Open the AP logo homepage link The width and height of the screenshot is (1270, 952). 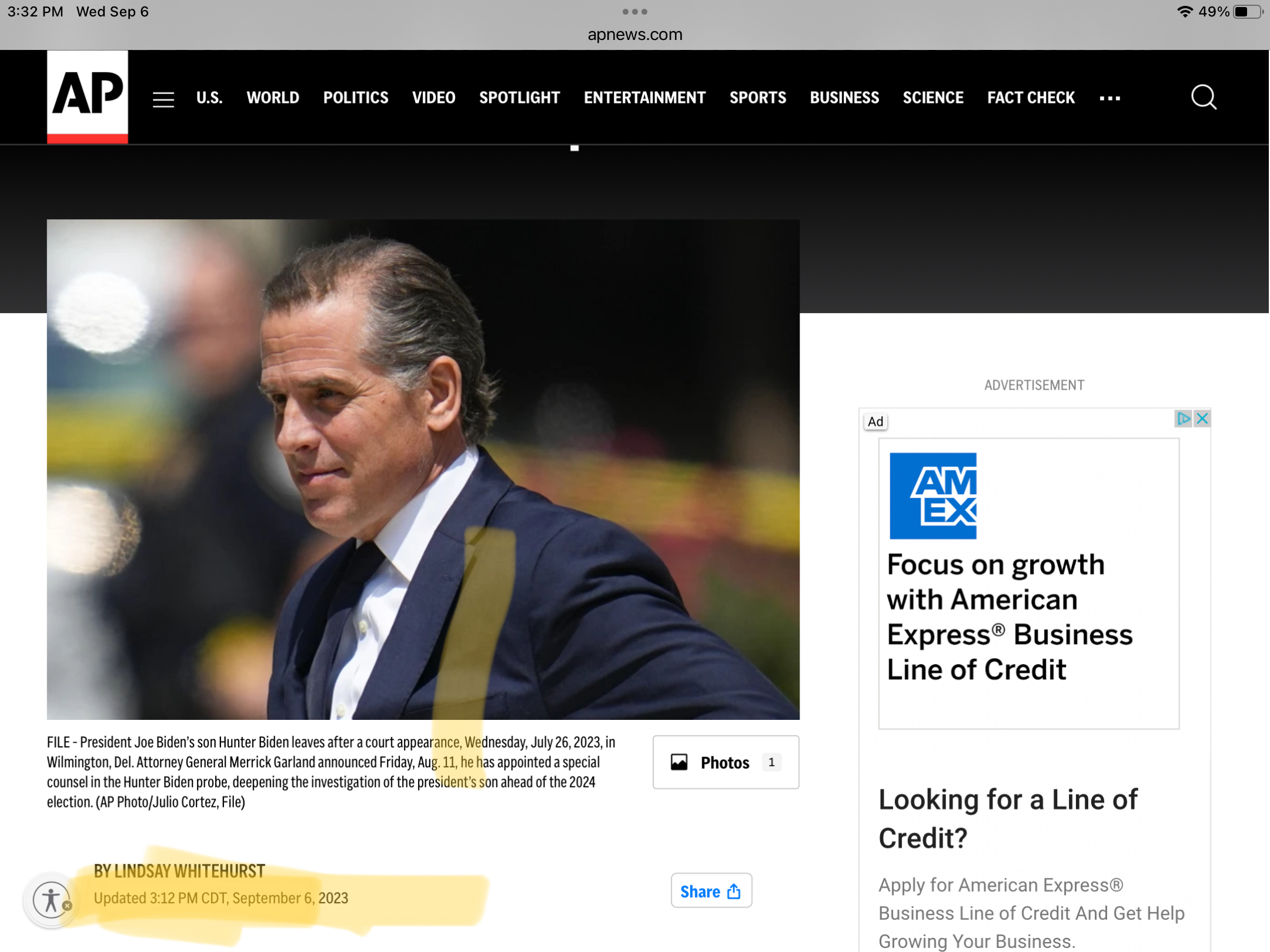(x=88, y=97)
